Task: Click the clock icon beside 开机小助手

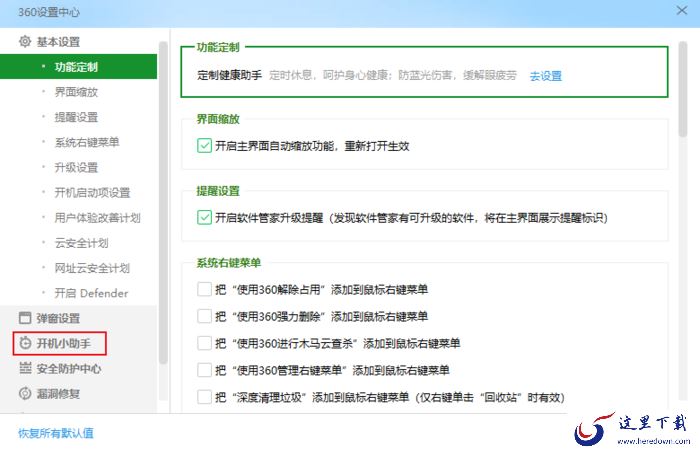Action: [25, 343]
